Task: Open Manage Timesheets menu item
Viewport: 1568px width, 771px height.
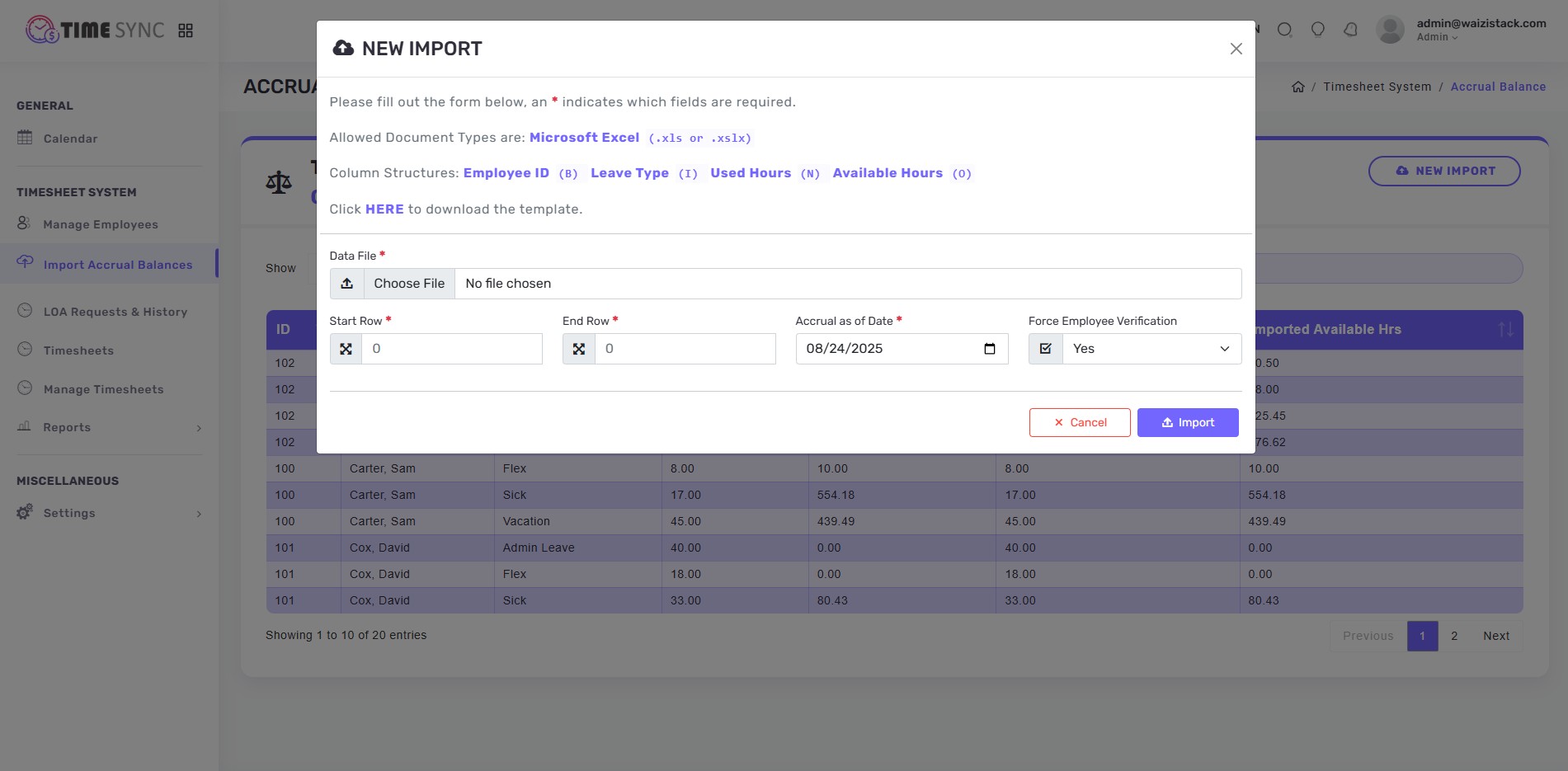Action: click(x=103, y=389)
